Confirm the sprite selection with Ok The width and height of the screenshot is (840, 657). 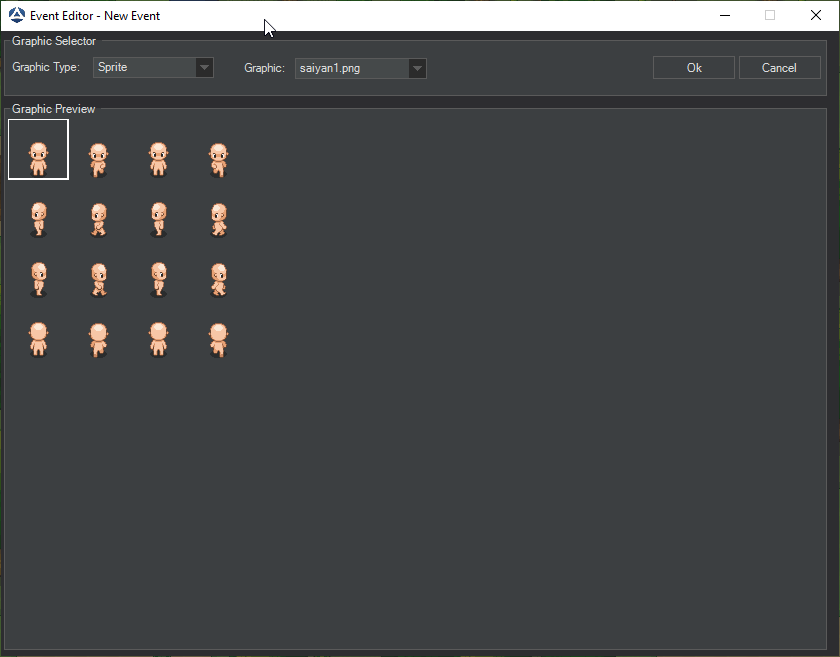point(693,67)
